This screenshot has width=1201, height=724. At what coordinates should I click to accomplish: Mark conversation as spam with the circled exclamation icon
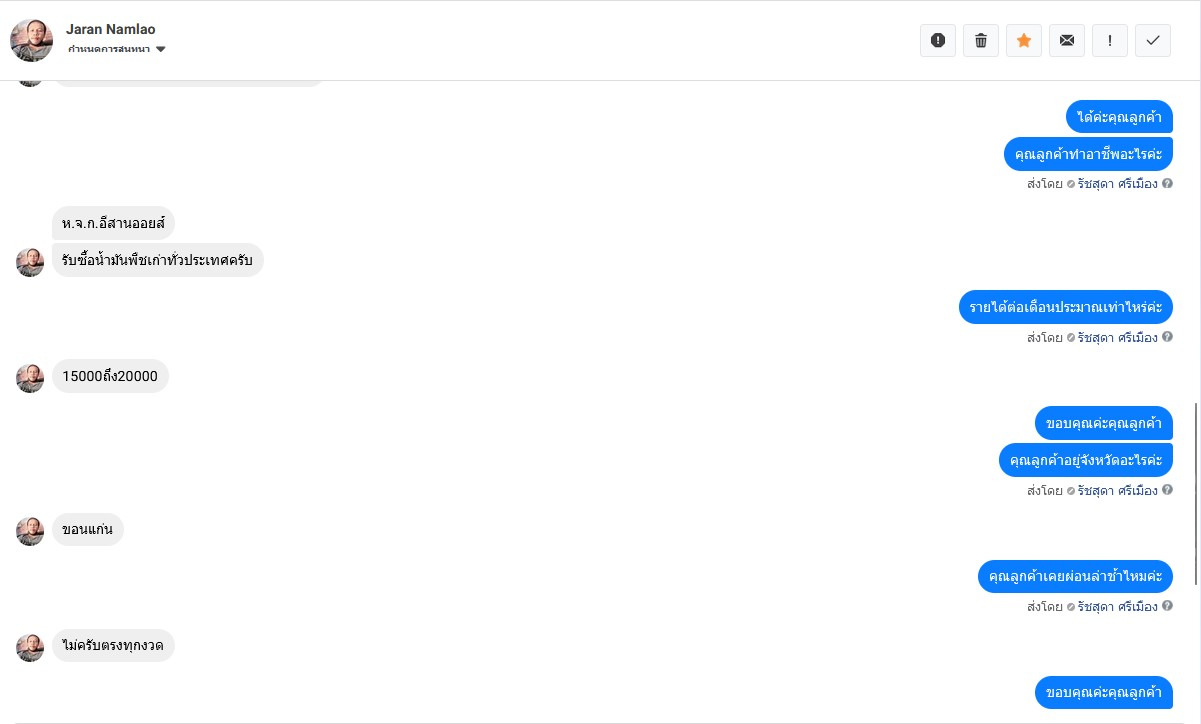pyautogui.click(x=938, y=40)
